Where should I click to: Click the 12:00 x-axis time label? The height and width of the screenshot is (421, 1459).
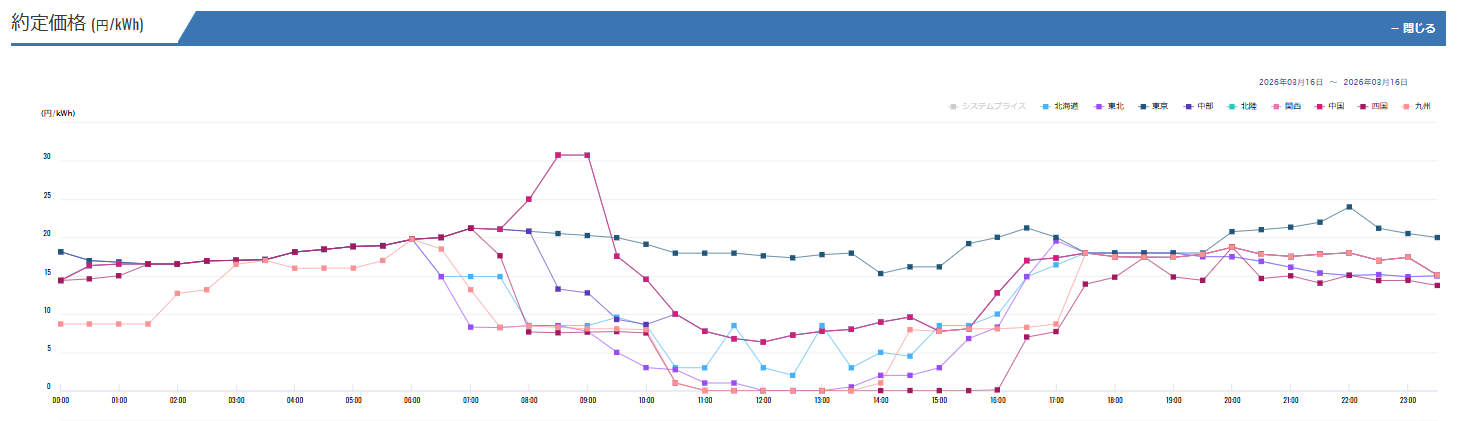pyautogui.click(x=763, y=401)
